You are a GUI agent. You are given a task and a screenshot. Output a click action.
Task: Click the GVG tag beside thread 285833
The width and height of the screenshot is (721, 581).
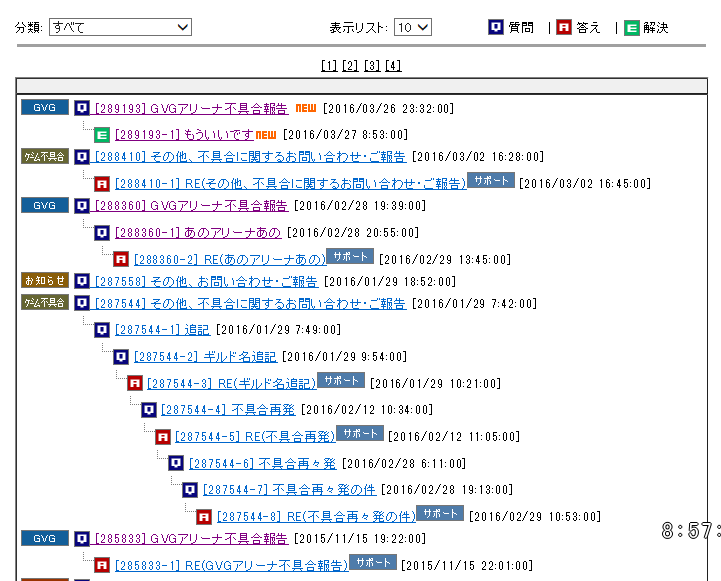[x=45, y=538]
